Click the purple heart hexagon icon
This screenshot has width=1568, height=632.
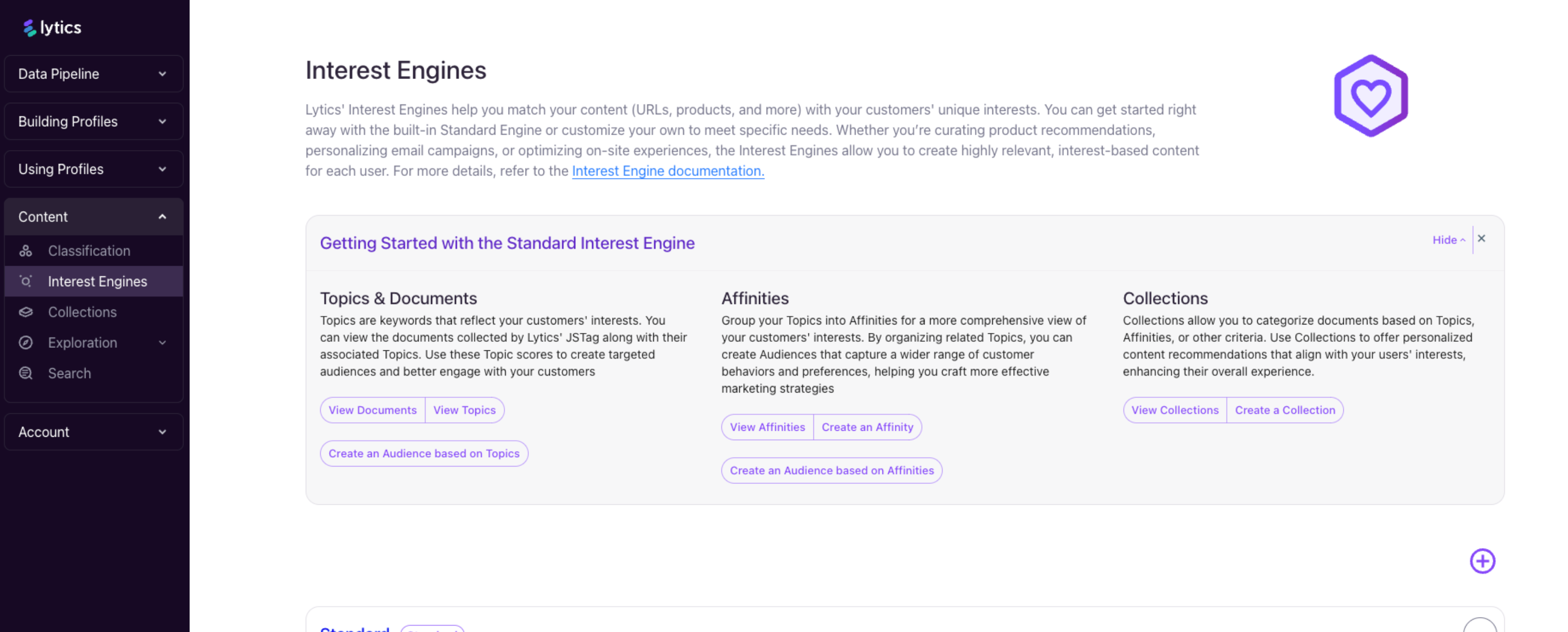coord(1371,95)
